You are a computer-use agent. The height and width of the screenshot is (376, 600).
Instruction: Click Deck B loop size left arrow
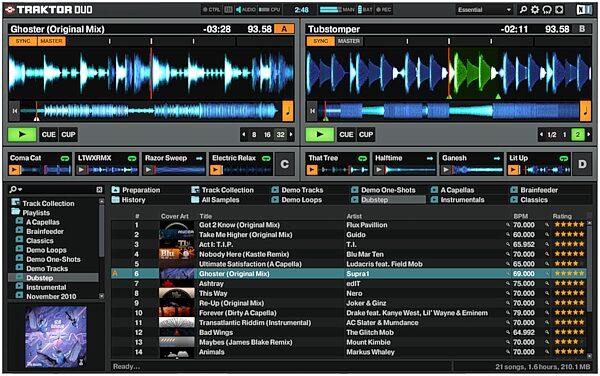[541, 135]
